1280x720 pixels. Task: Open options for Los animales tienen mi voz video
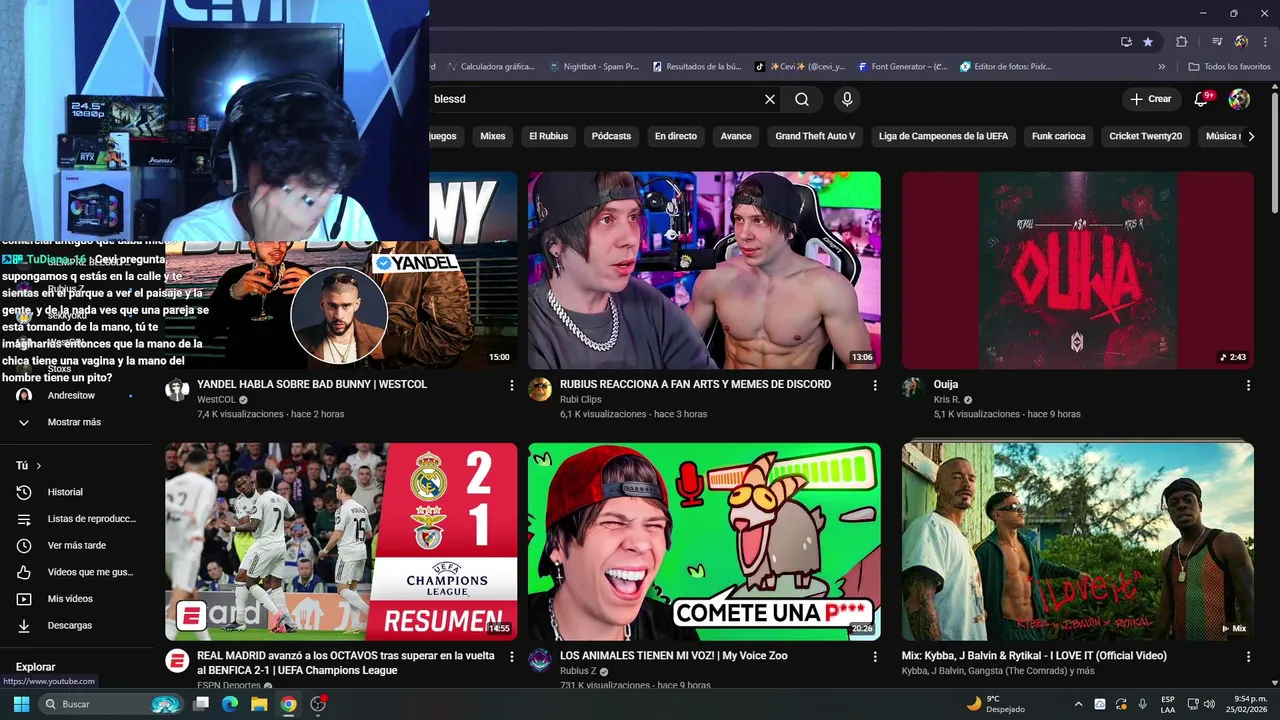click(875, 657)
